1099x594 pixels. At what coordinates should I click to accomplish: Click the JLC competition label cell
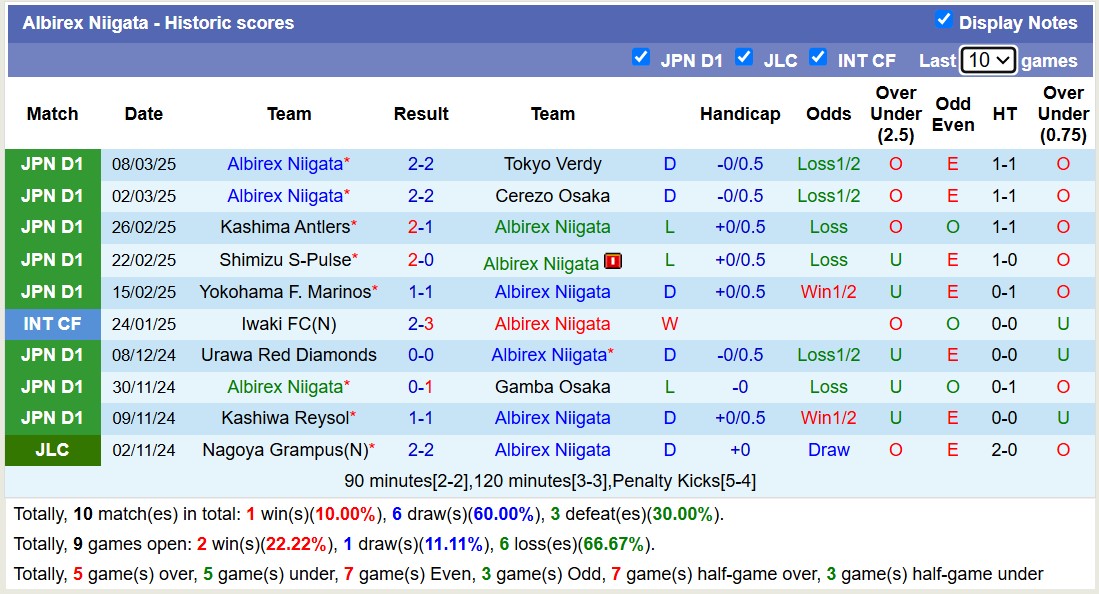tap(52, 450)
